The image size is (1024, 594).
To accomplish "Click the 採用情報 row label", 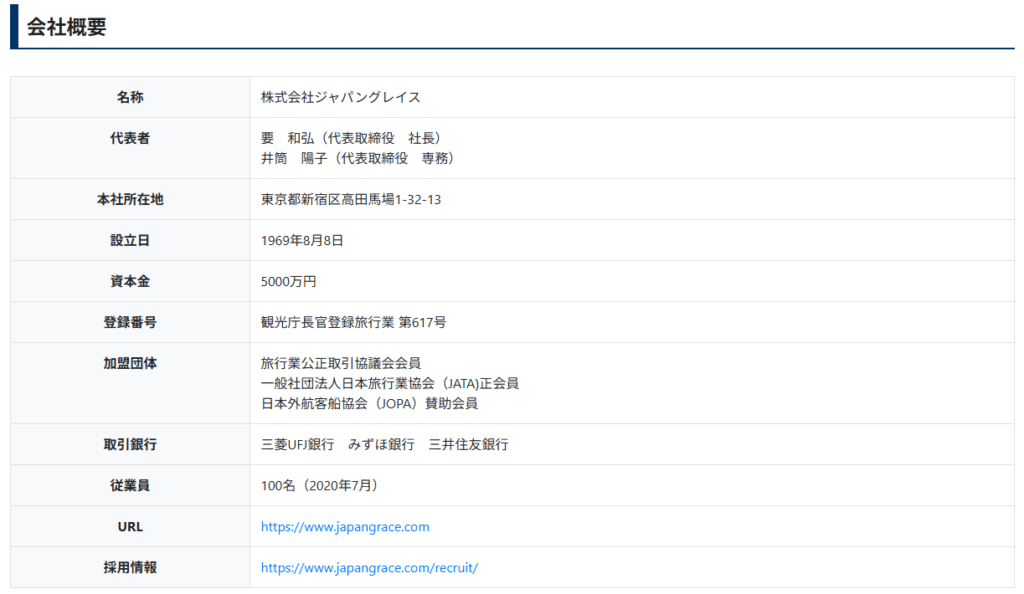I will (x=130, y=568).
